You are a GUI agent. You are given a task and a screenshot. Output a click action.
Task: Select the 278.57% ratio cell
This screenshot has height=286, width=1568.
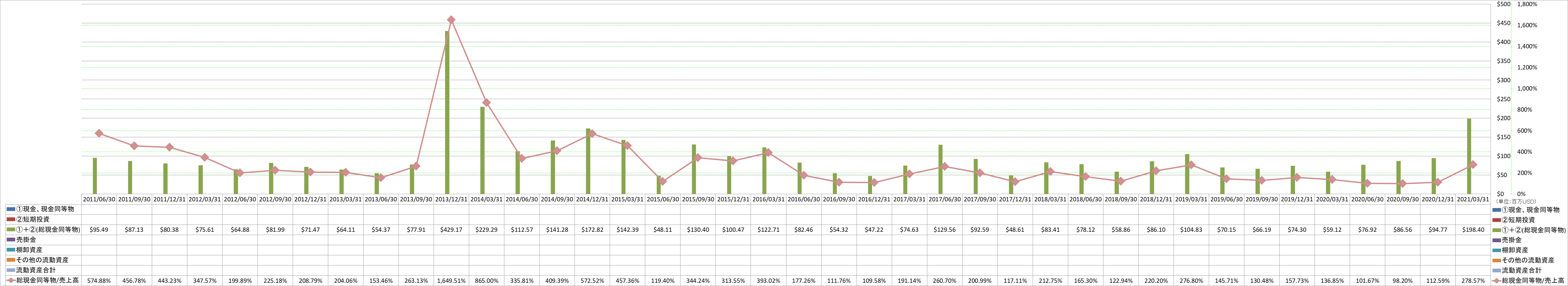(x=1473, y=280)
